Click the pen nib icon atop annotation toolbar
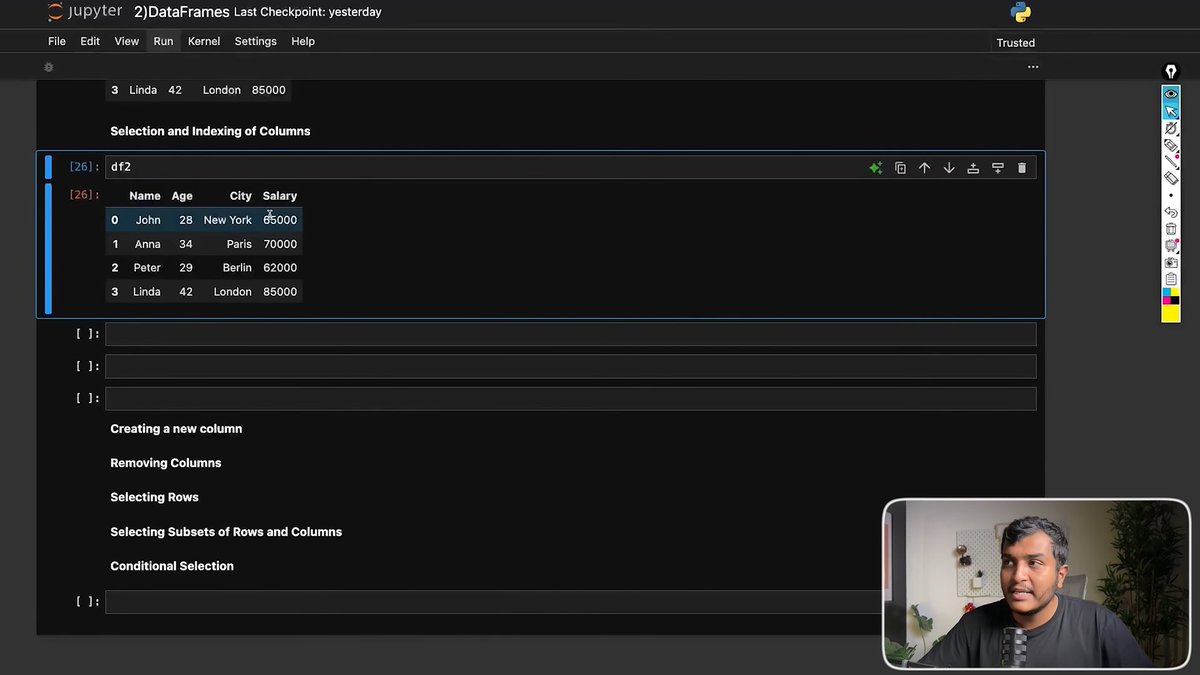The width and height of the screenshot is (1200, 675). [x=1170, y=72]
